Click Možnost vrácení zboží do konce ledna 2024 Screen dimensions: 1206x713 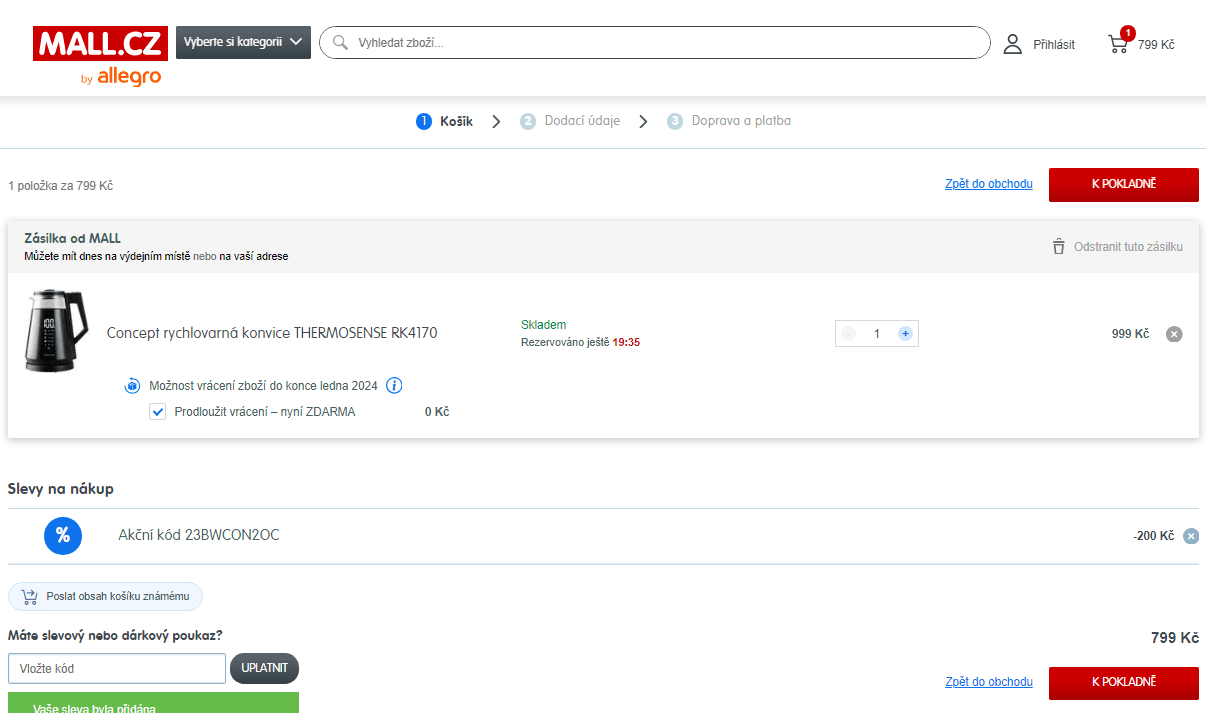pyautogui.click(x=263, y=385)
